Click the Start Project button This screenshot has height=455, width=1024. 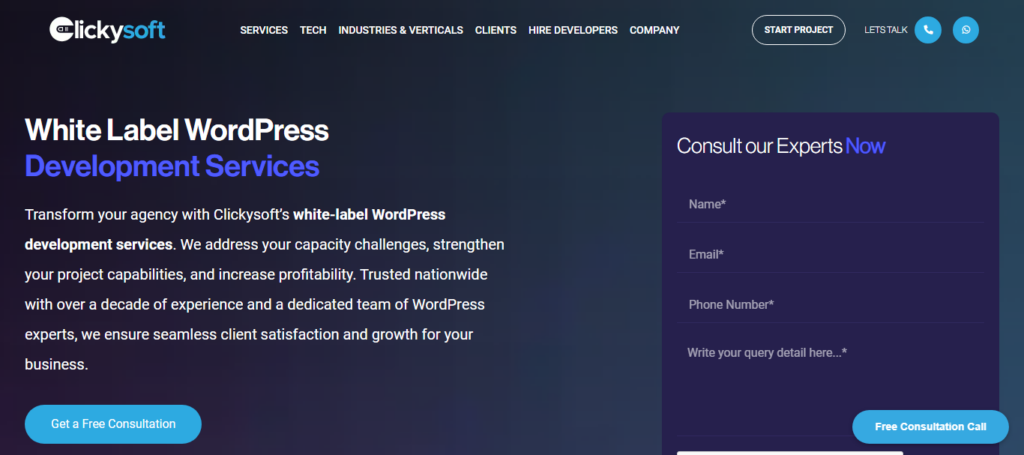(x=798, y=30)
